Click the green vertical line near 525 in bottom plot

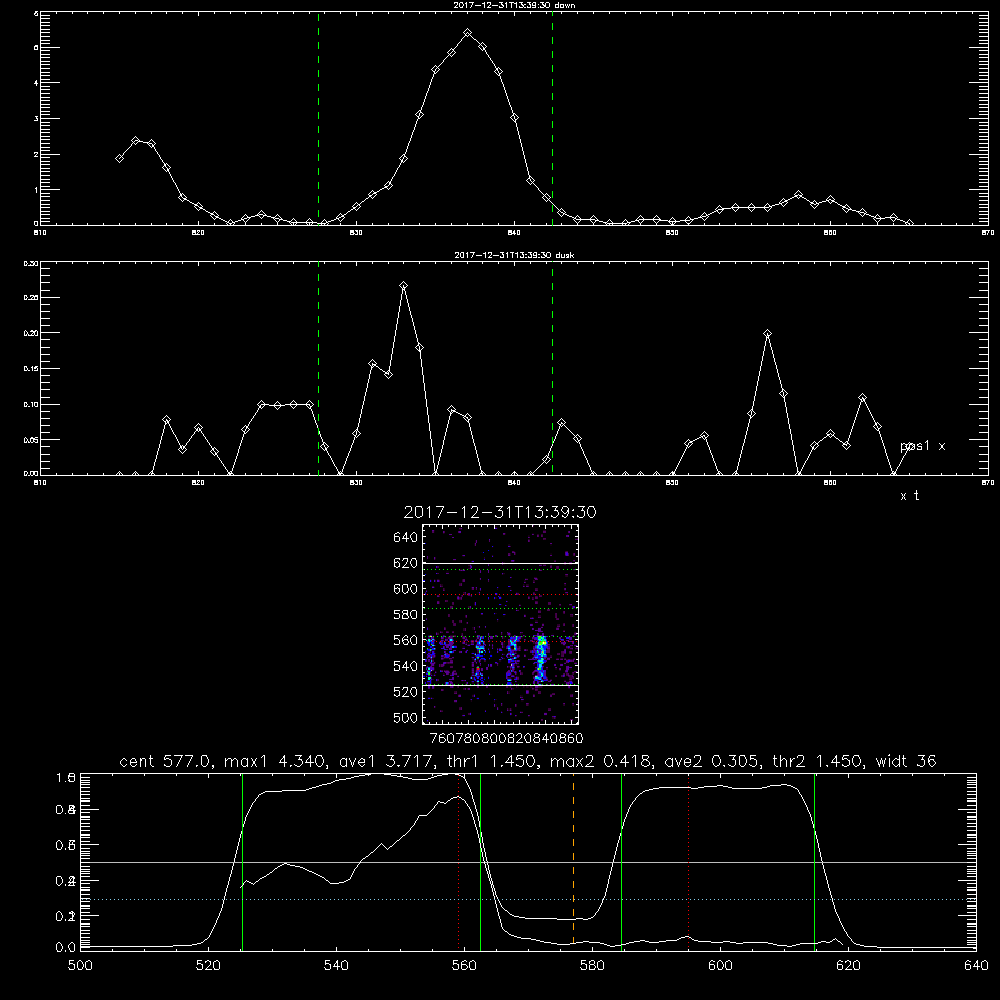242,860
